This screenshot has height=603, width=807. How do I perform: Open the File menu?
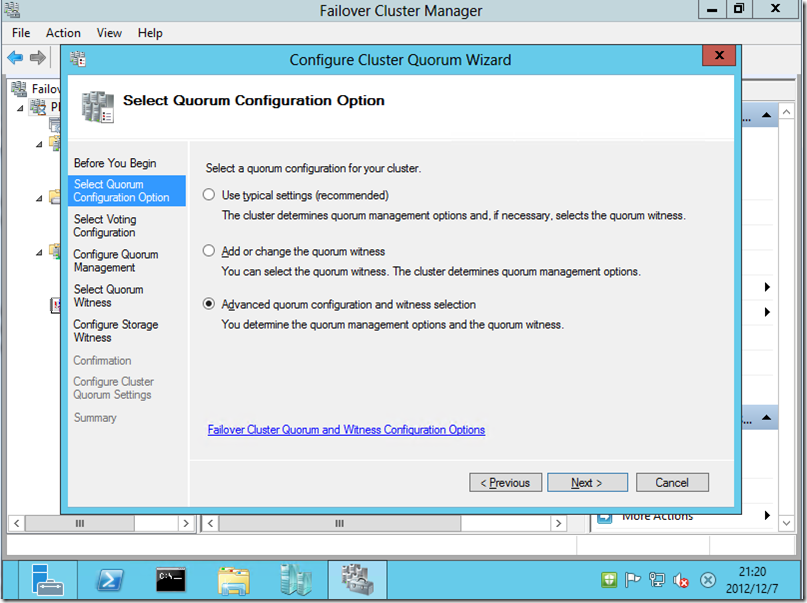(21, 33)
